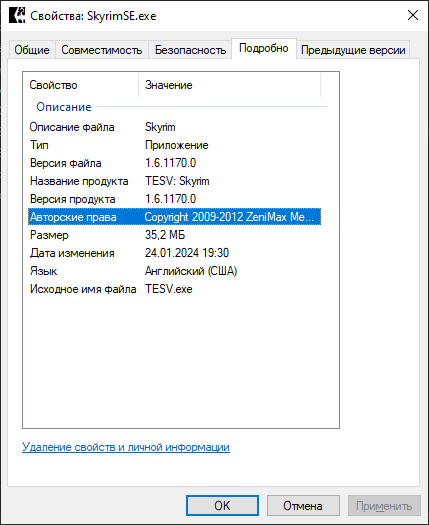The image size is (429, 525).
Task: Select the Исходное имя файла label
Action: pos(83,289)
